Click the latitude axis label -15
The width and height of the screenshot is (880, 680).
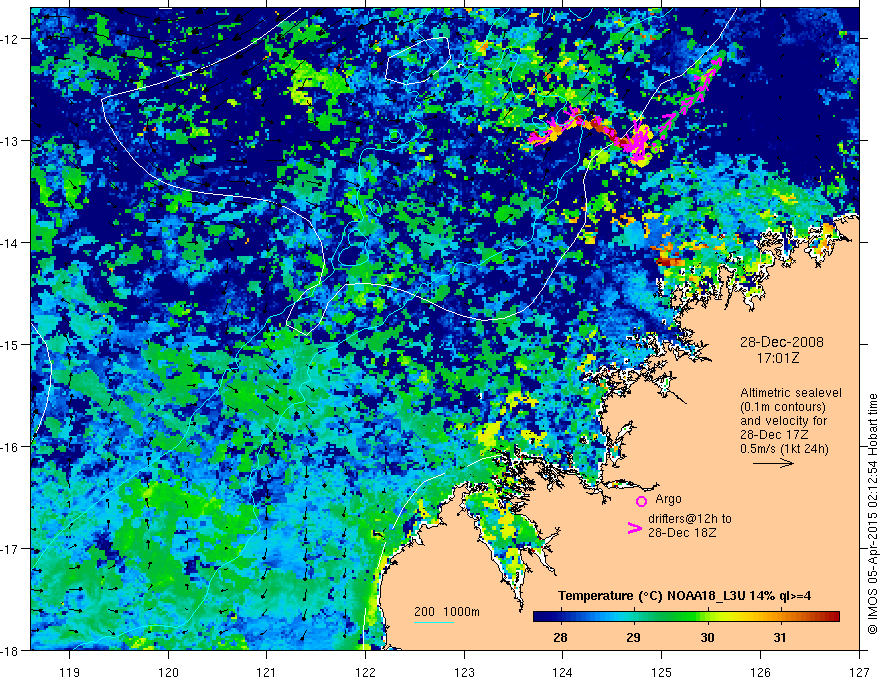coord(10,344)
